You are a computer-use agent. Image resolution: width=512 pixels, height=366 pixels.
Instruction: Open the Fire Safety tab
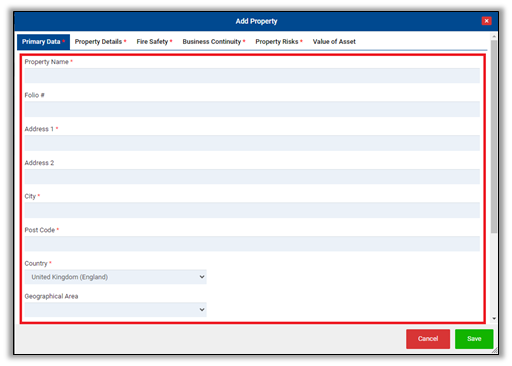[154, 42]
